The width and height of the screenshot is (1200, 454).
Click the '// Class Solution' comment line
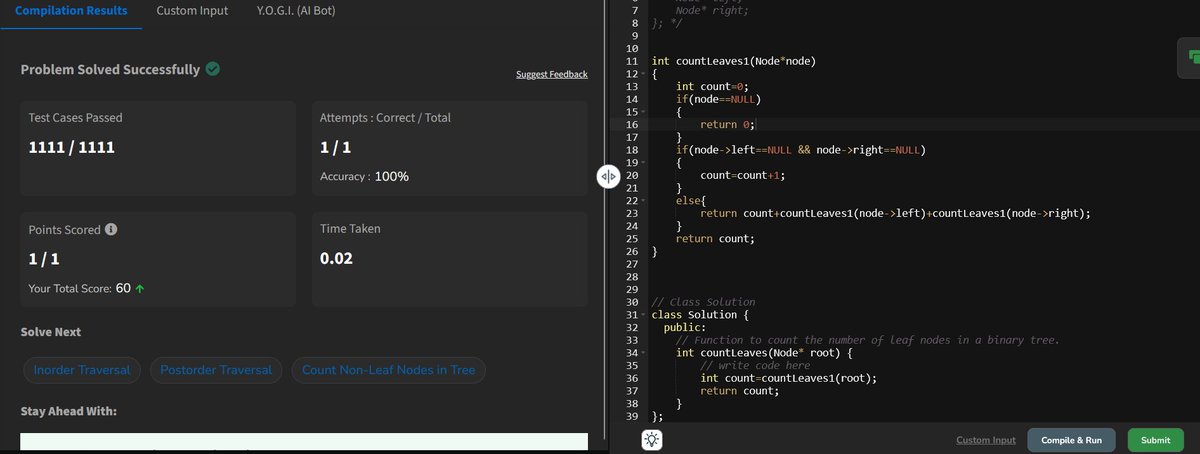point(703,302)
